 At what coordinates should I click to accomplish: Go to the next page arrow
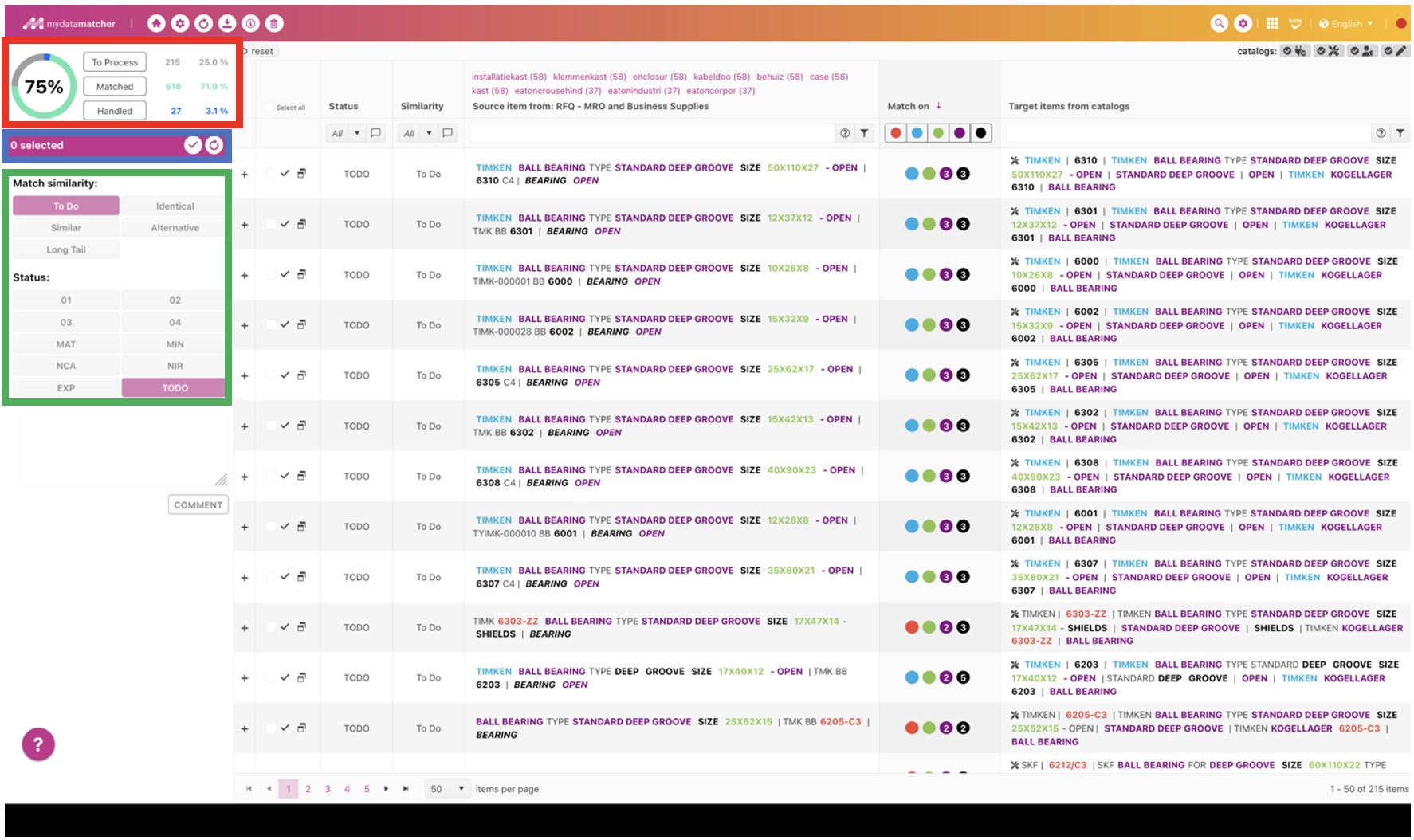click(x=386, y=789)
